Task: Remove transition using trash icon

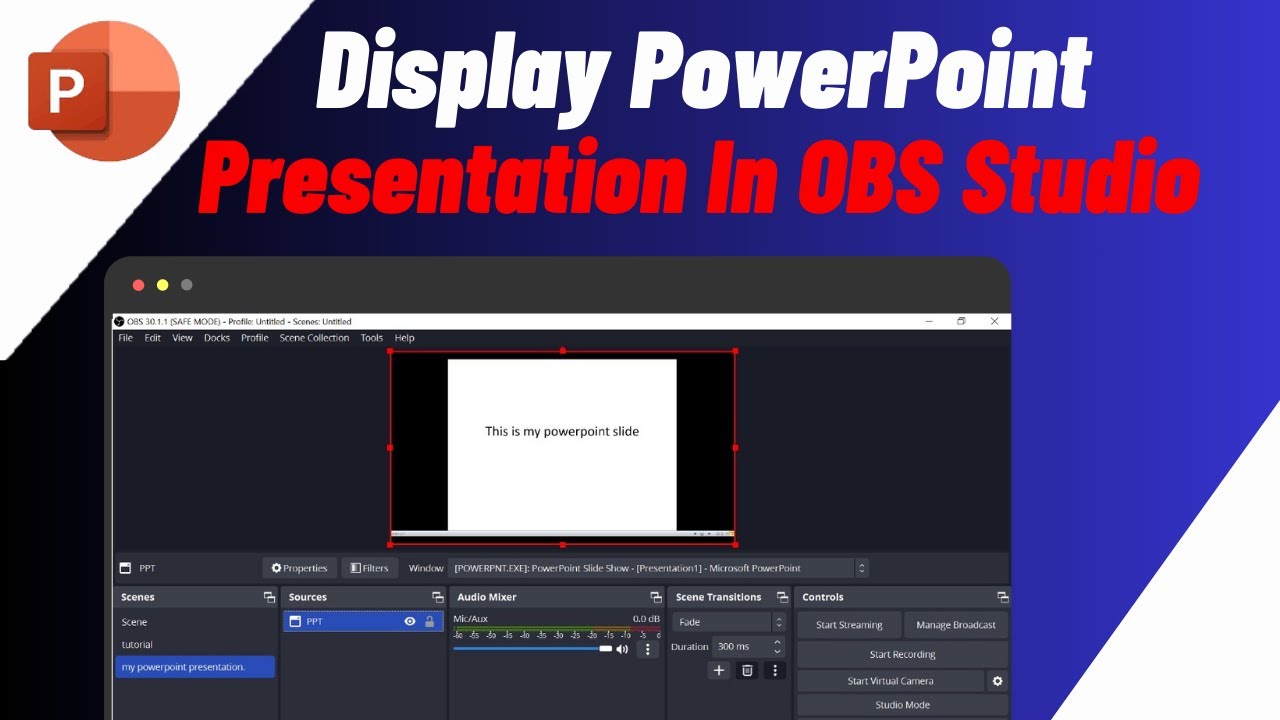Action: [747, 670]
